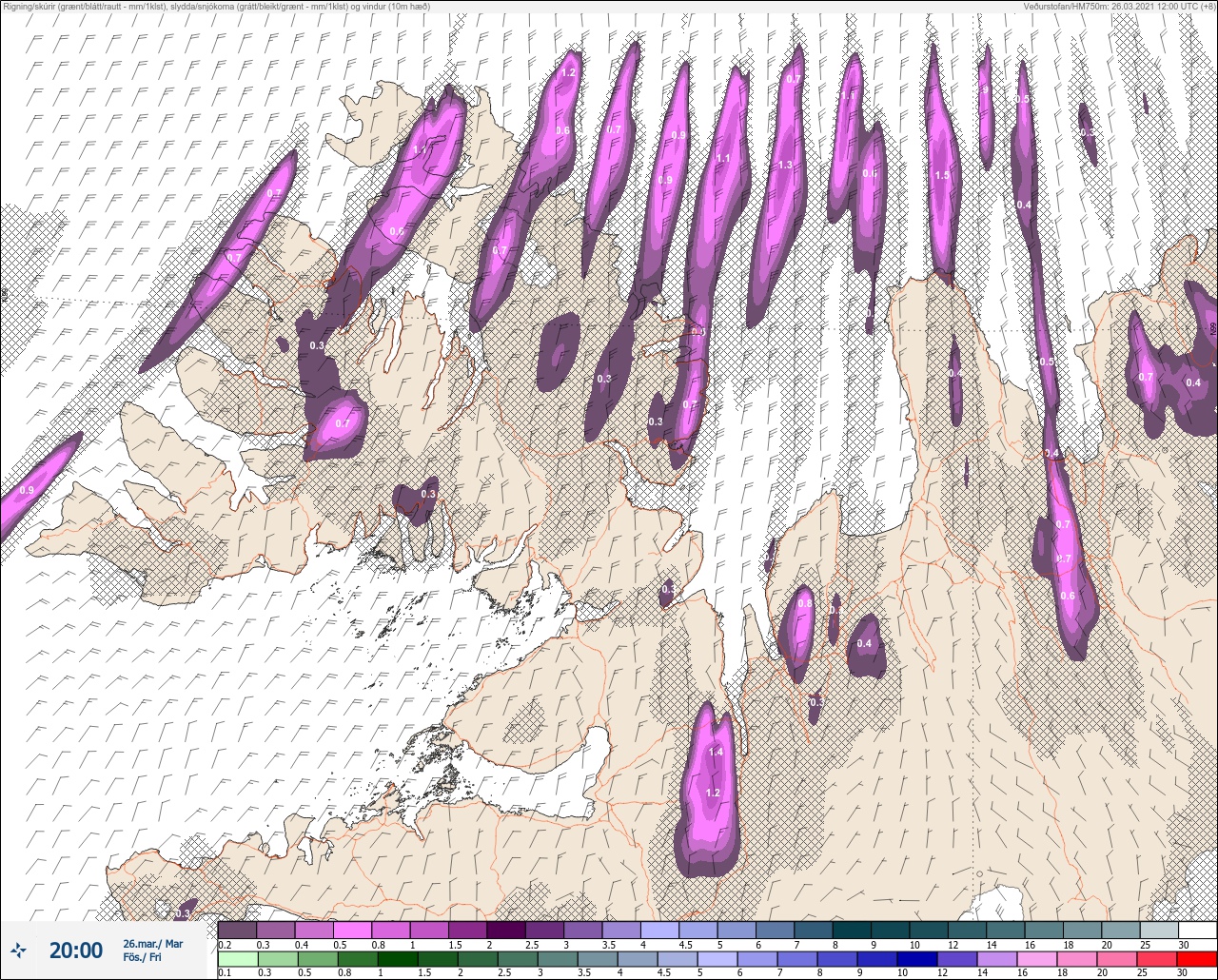Click the 20:00 forecast time label
Viewport: 1218px width, 980px height.
[75, 950]
